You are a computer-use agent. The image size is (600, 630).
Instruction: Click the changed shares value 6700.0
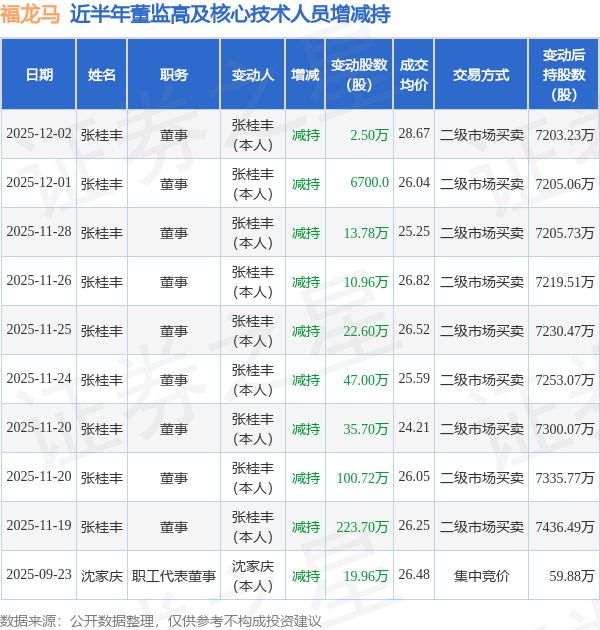(x=369, y=183)
